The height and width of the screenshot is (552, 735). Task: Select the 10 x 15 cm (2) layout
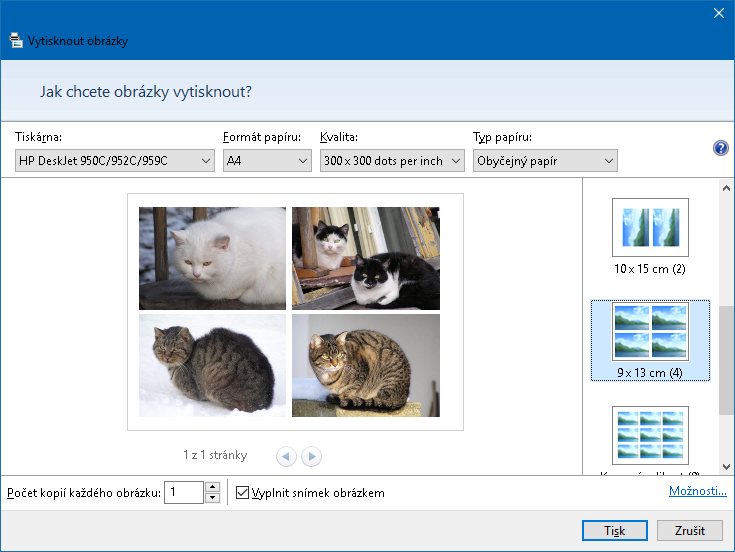point(650,237)
